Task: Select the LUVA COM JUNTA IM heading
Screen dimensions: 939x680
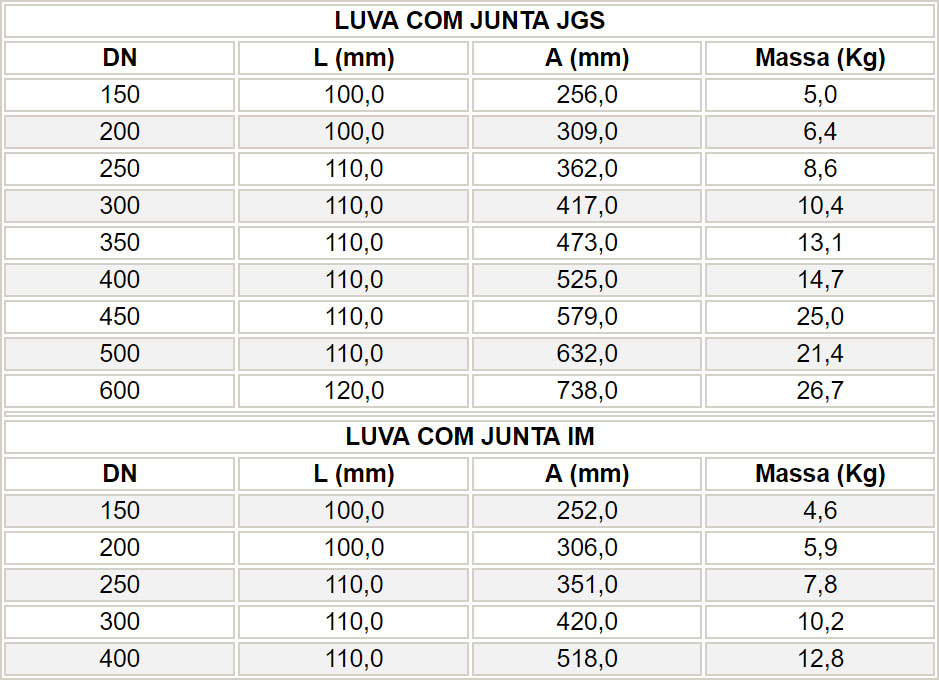Action: 470,436
